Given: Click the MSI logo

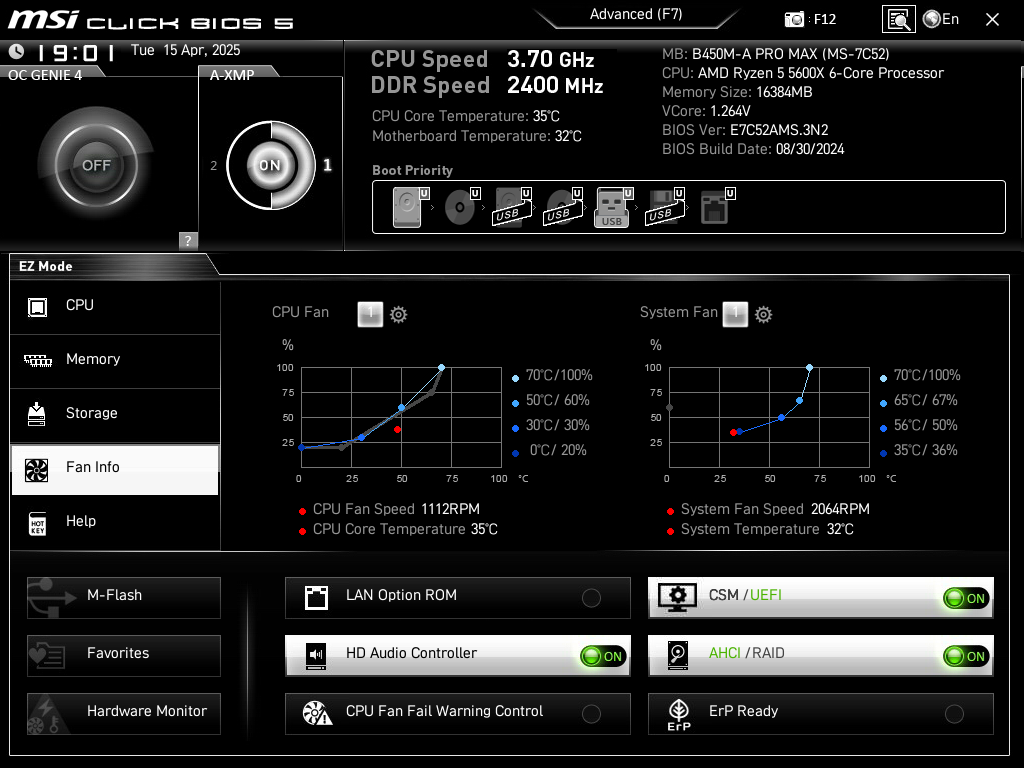Looking at the screenshot, I should pyautogui.click(x=43, y=20).
